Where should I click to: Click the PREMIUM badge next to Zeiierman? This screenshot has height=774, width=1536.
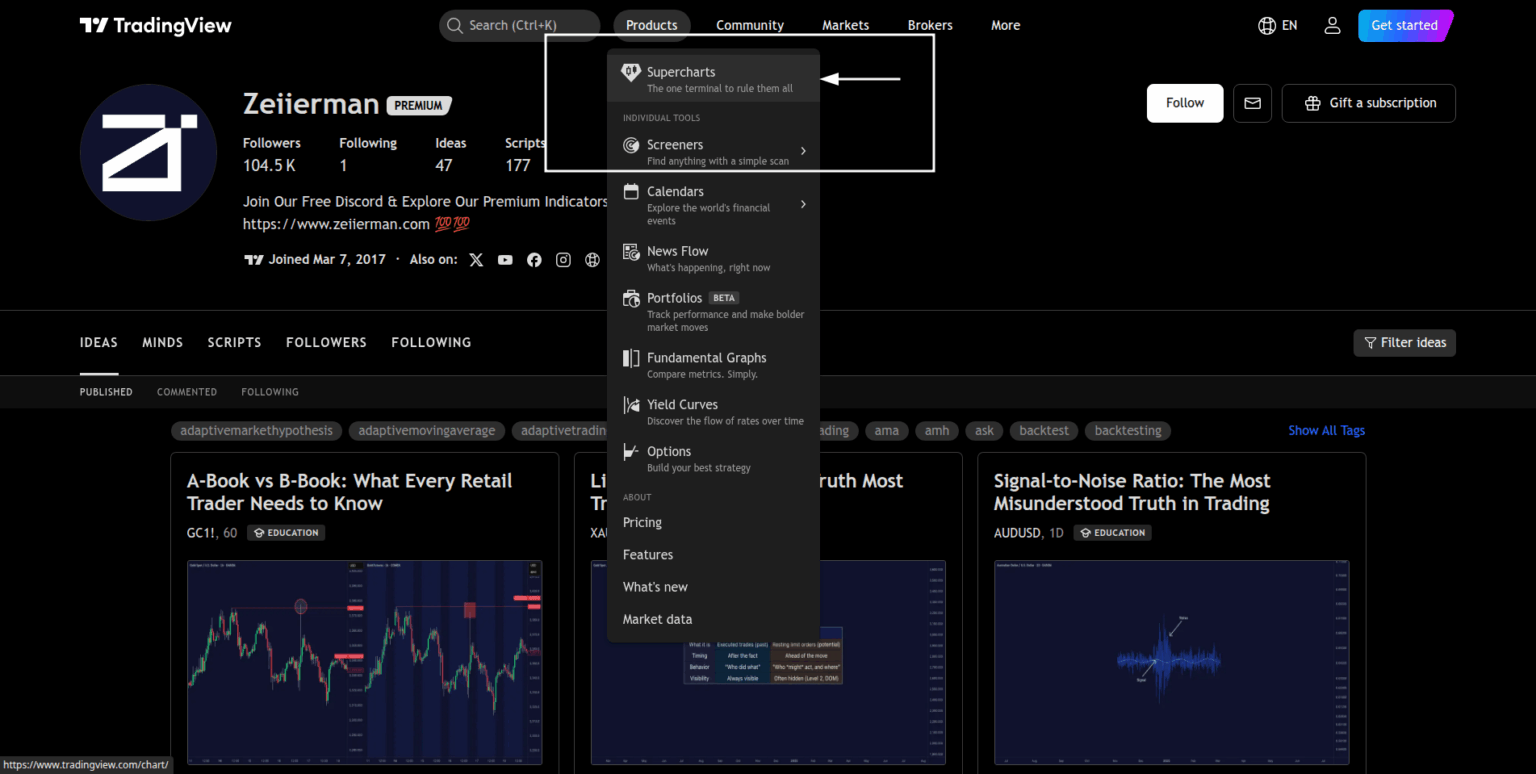(x=419, y=105)
